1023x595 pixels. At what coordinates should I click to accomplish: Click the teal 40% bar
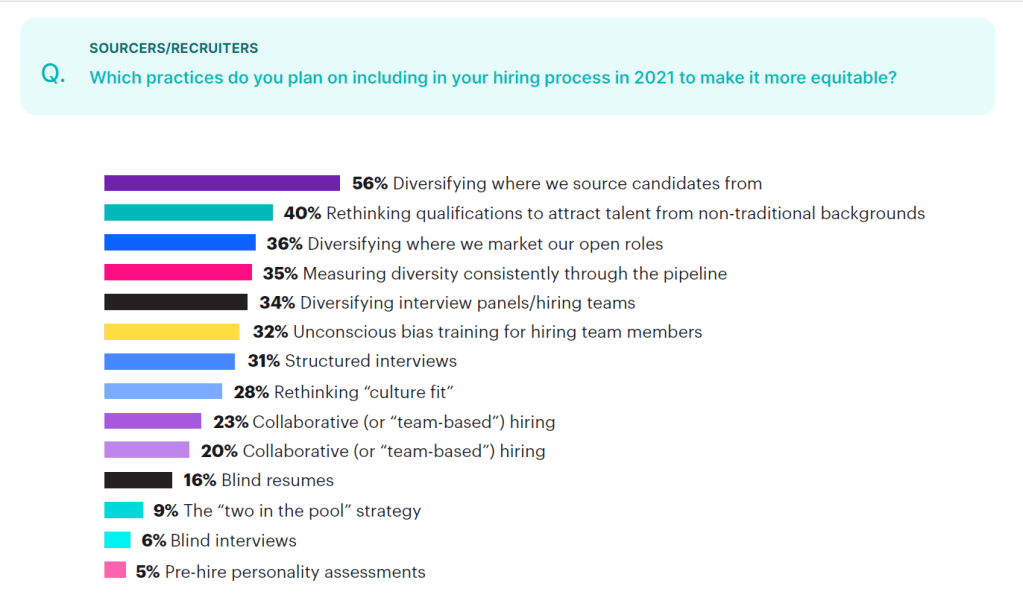click(188, 213)
